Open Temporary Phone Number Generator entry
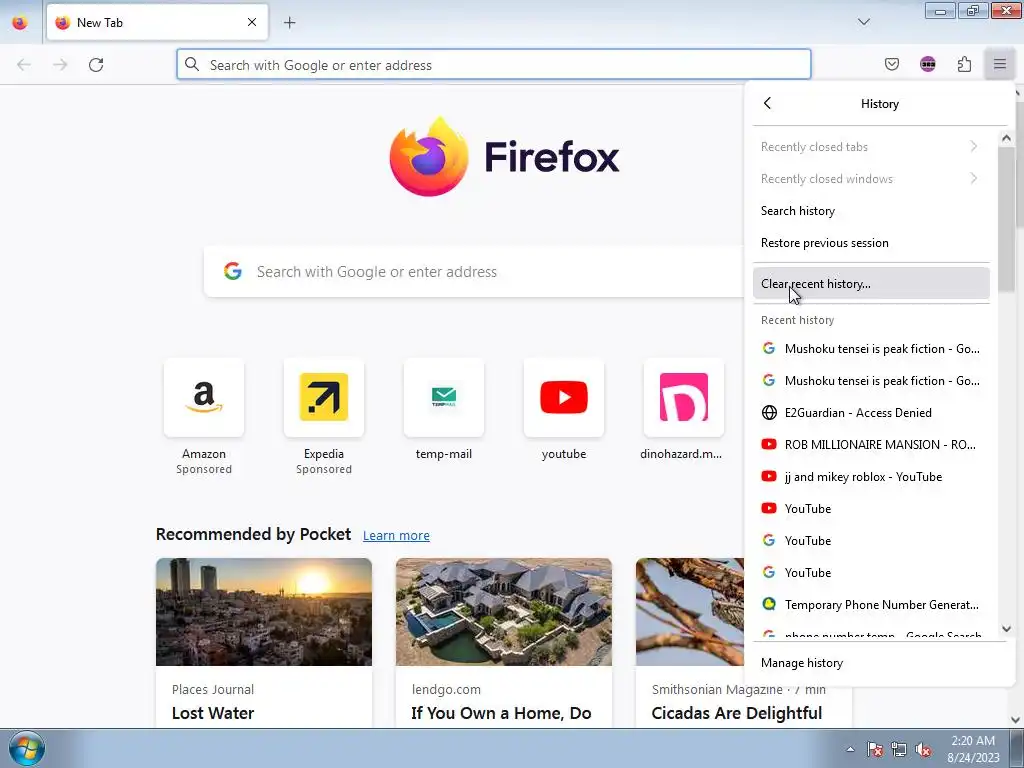 [871, 604]
